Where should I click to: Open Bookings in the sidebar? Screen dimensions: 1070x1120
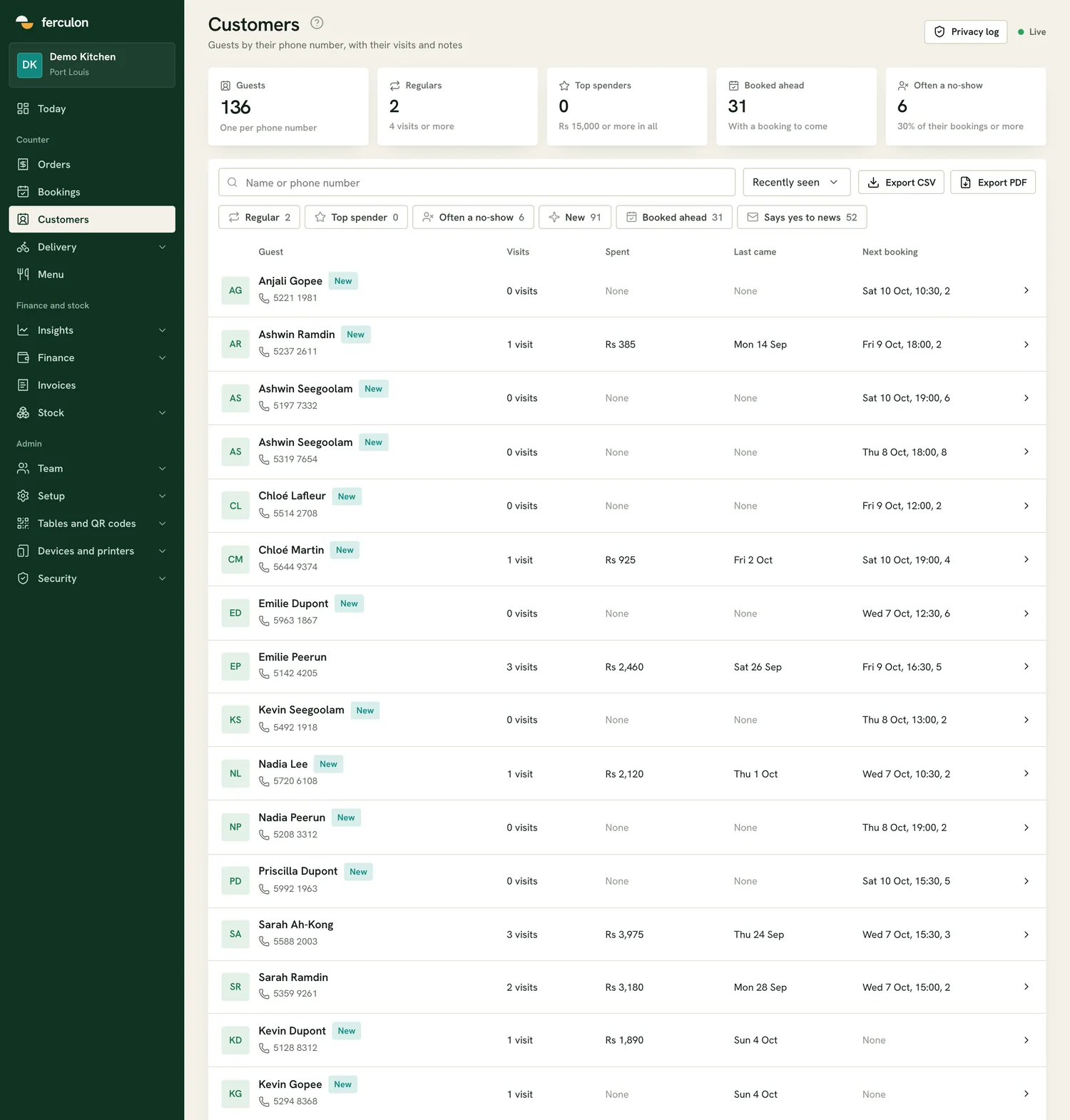click(x=92, y=192)
